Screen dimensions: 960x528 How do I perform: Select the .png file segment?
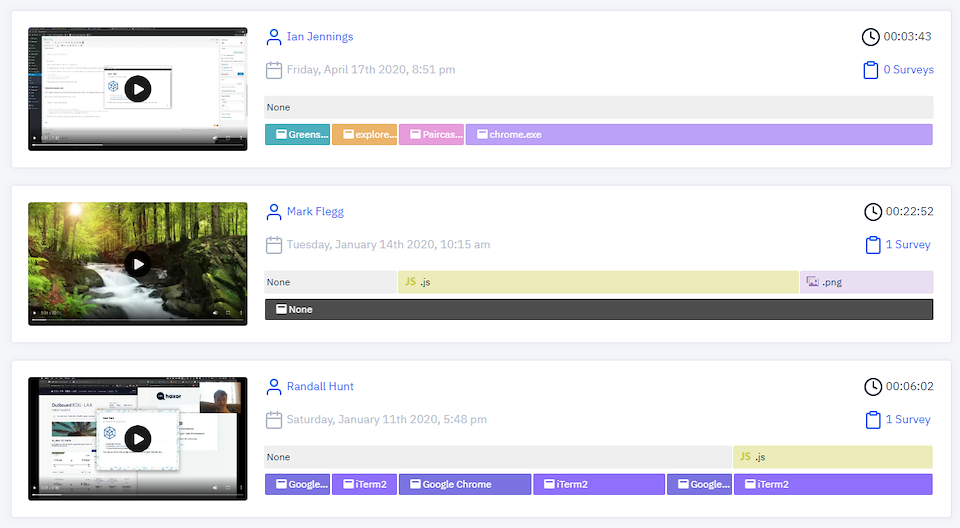click(x=866, y=282)
